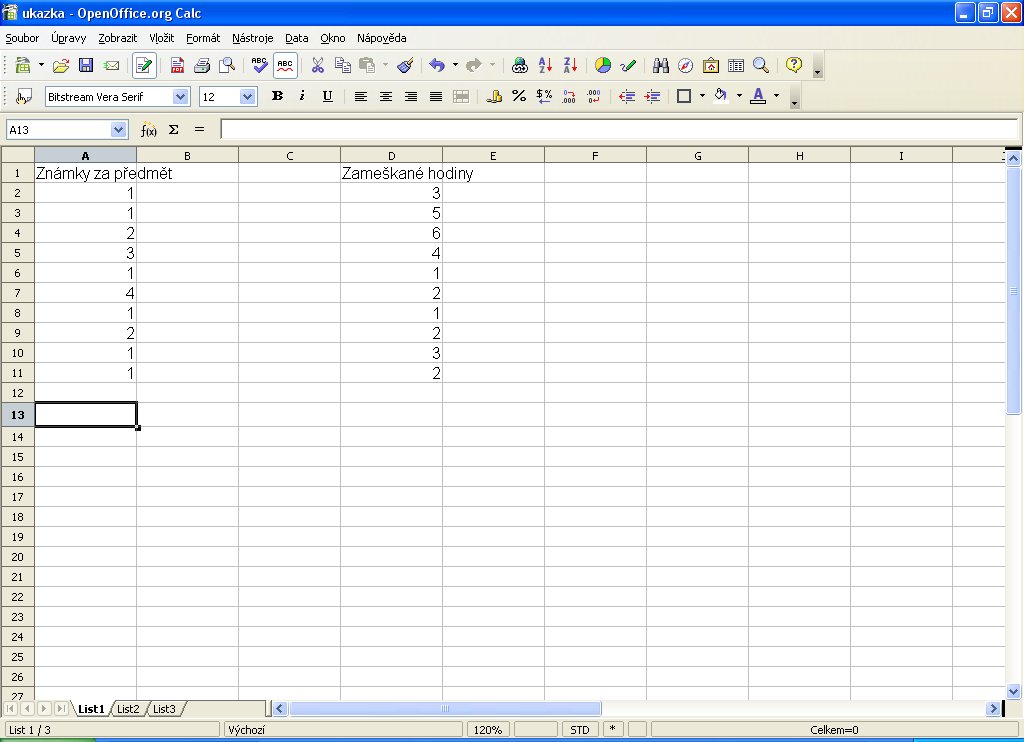Click the Redo arrow icon
1024x742 pixels.
click(x=473, y=65)
